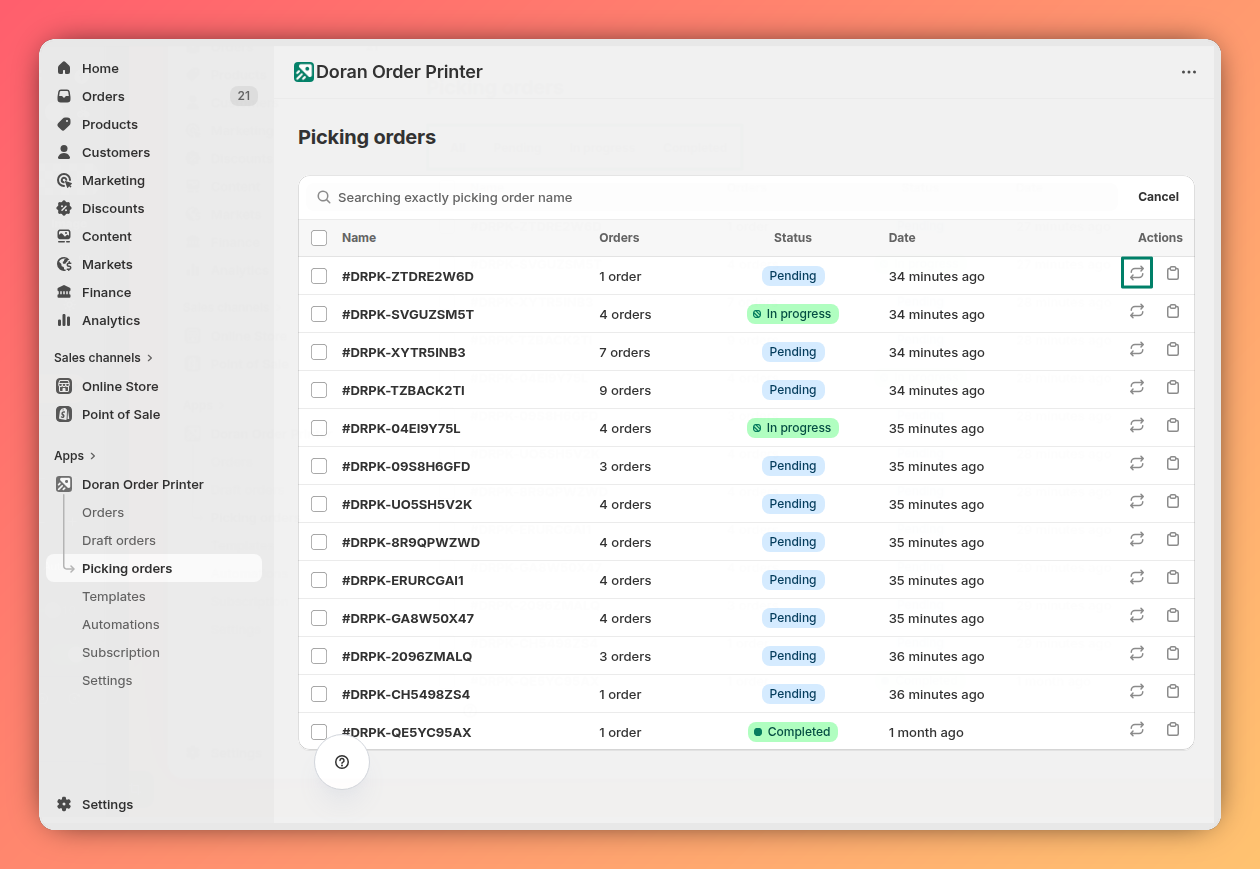The height and width of the screenshot is (869, 1260).
Task: Go to Templates in app menu
Action: click(114, 596)
